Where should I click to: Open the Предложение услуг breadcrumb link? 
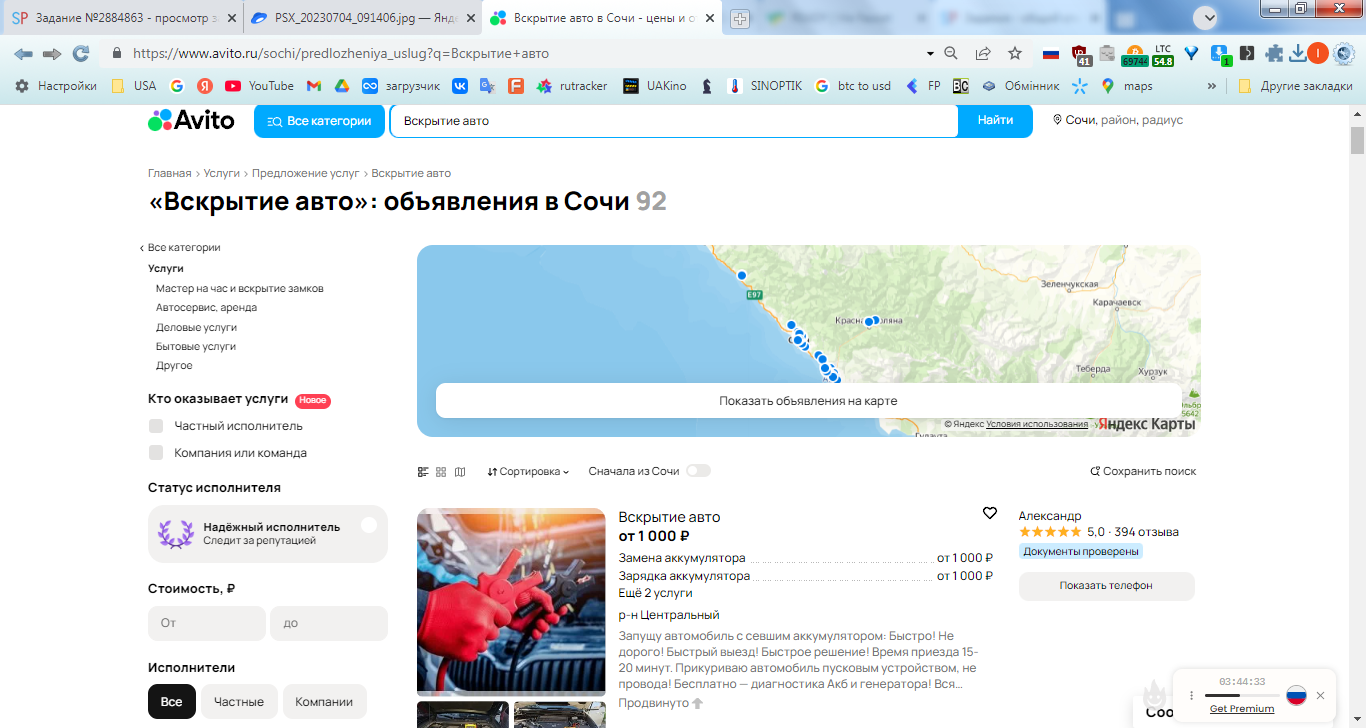click(x=305, y=174)
